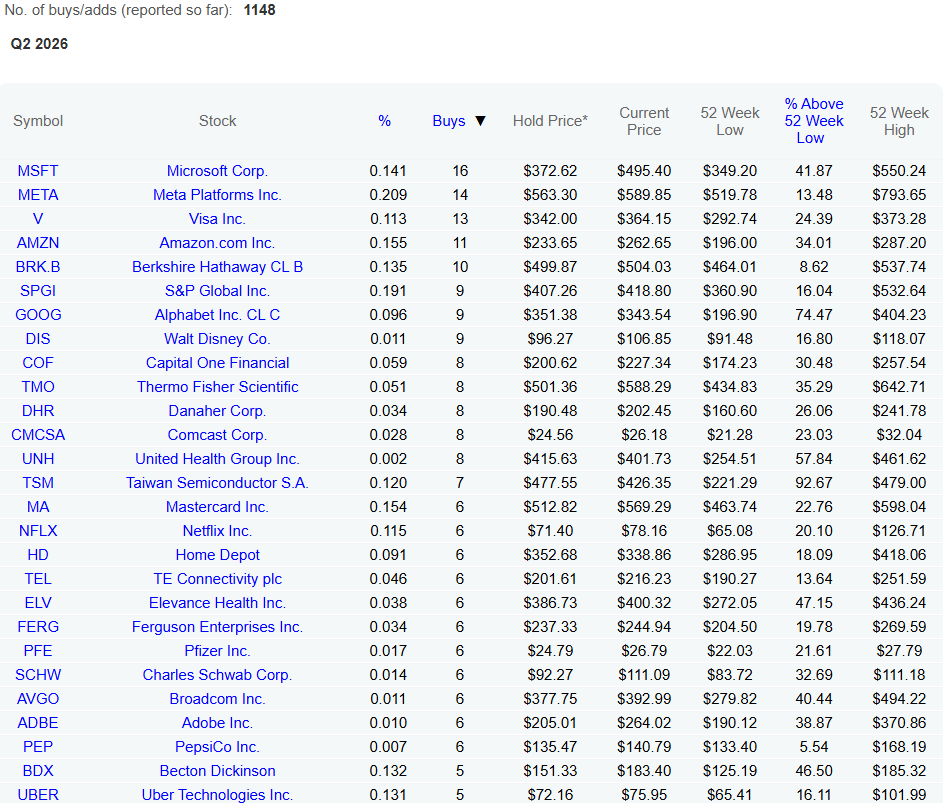Click the Buys sort descending arrow
943x803 pixels.
point(480,121)
